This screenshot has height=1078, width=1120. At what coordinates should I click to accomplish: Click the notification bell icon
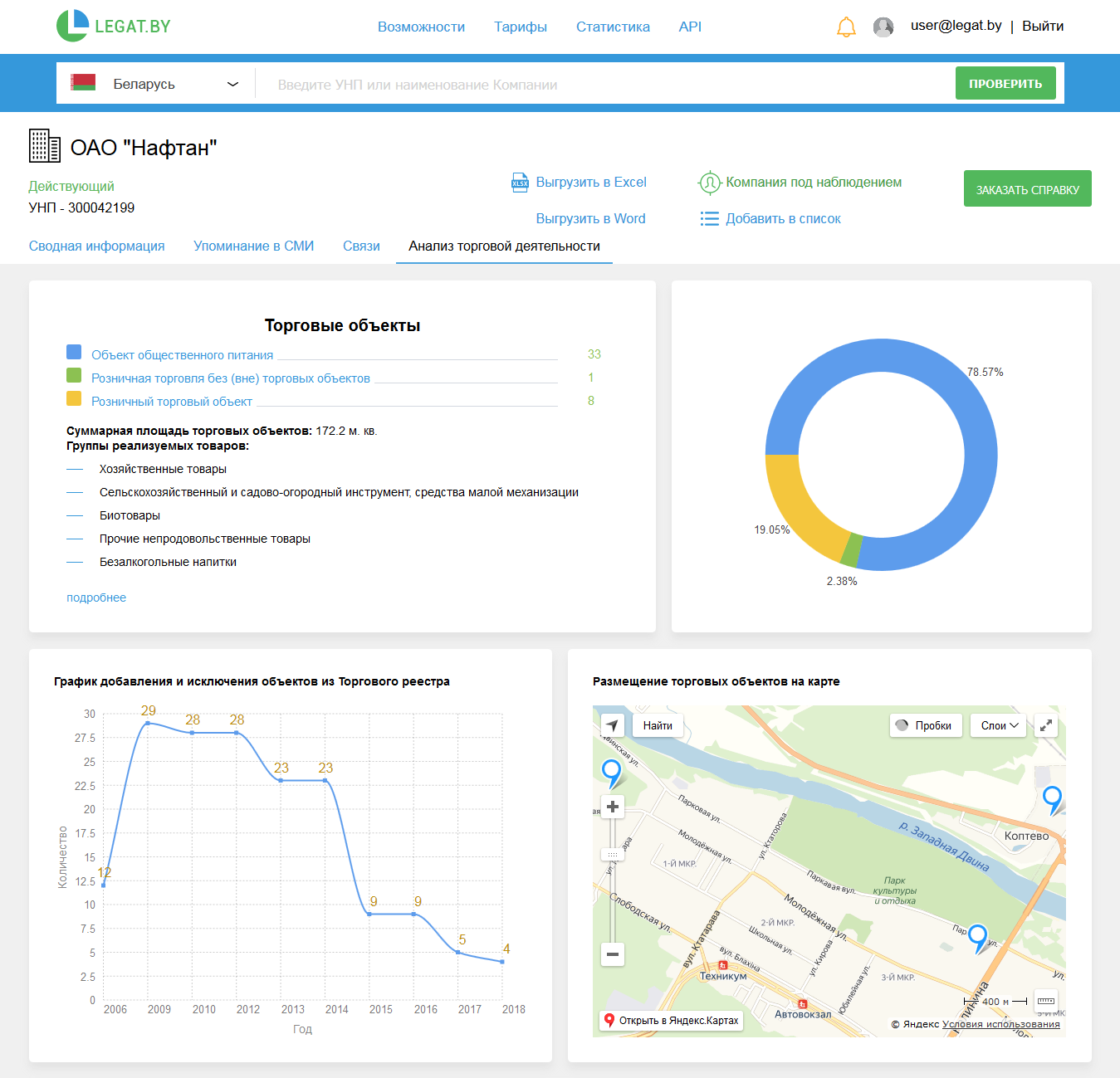[845, 27]
